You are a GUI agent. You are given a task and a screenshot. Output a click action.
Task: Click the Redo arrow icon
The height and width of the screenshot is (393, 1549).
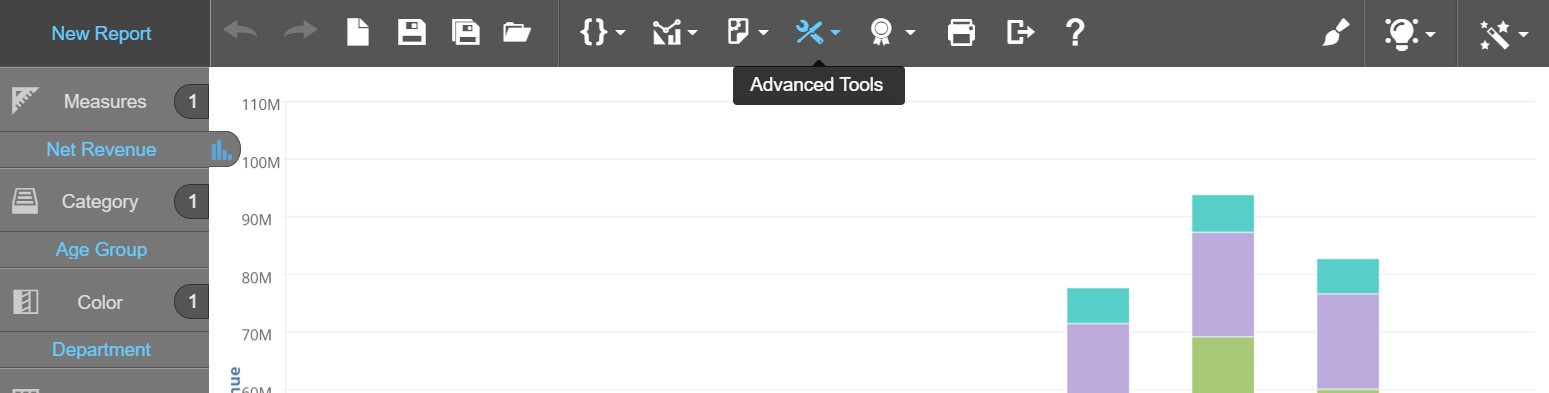coord(300,32)
